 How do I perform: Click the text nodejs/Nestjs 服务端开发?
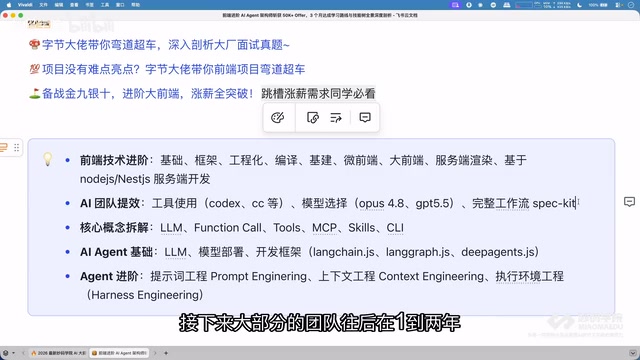(x=145, y=179)
